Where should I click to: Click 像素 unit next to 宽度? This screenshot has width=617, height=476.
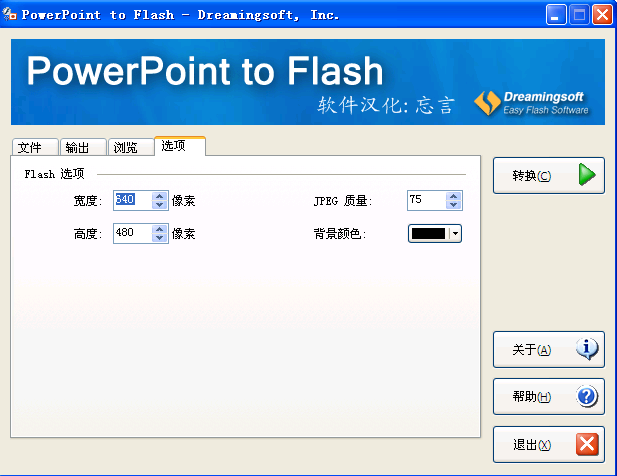click(x=183, y=201)
